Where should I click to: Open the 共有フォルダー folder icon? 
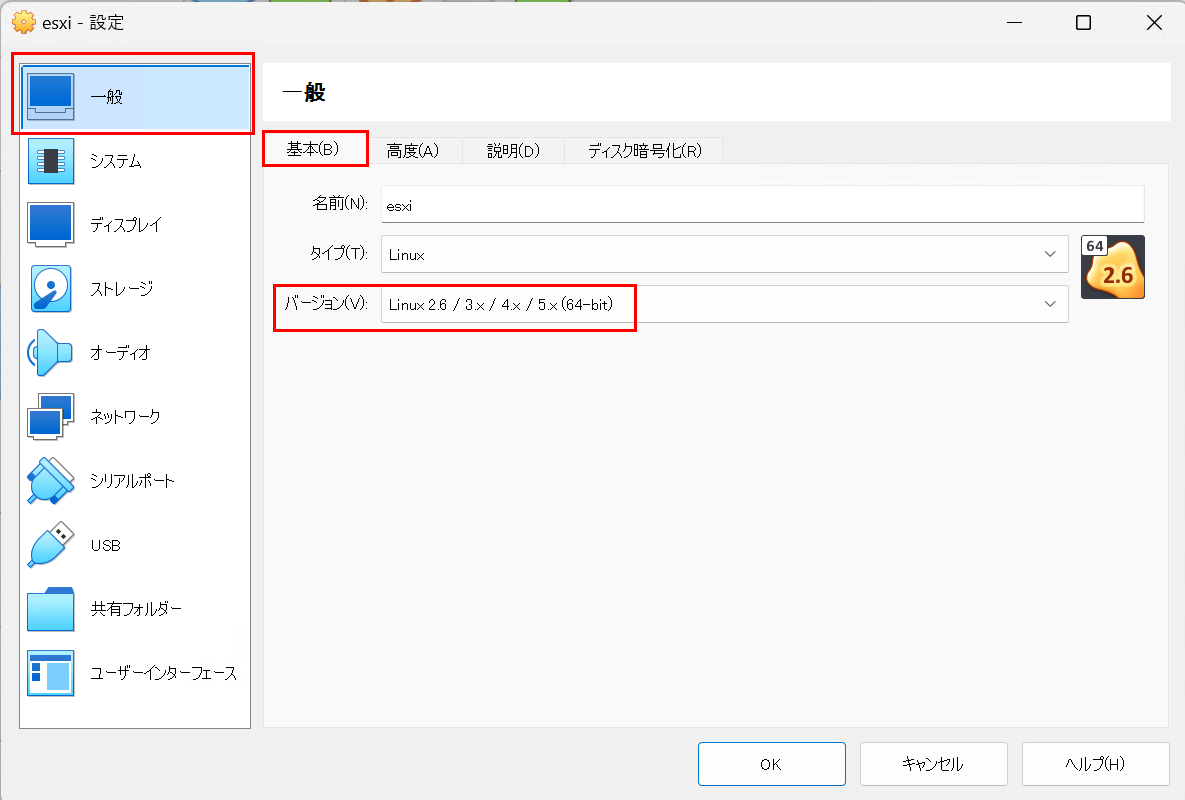point(51,609)
